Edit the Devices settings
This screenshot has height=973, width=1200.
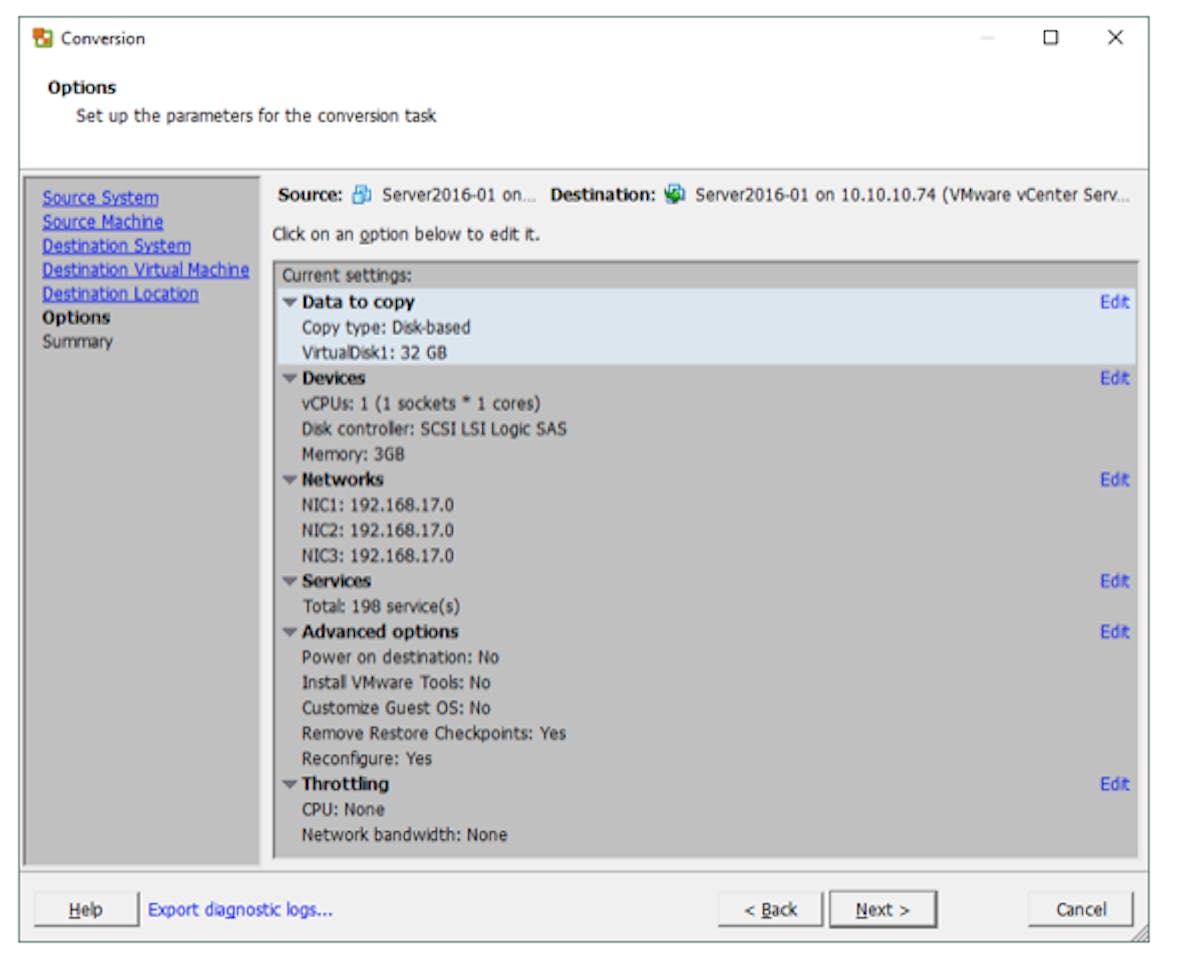pos(1114,378)
